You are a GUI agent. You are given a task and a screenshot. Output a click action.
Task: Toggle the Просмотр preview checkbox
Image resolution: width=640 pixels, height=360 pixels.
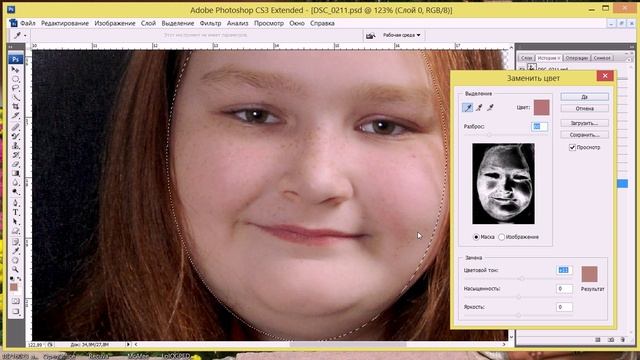(572, 147)
